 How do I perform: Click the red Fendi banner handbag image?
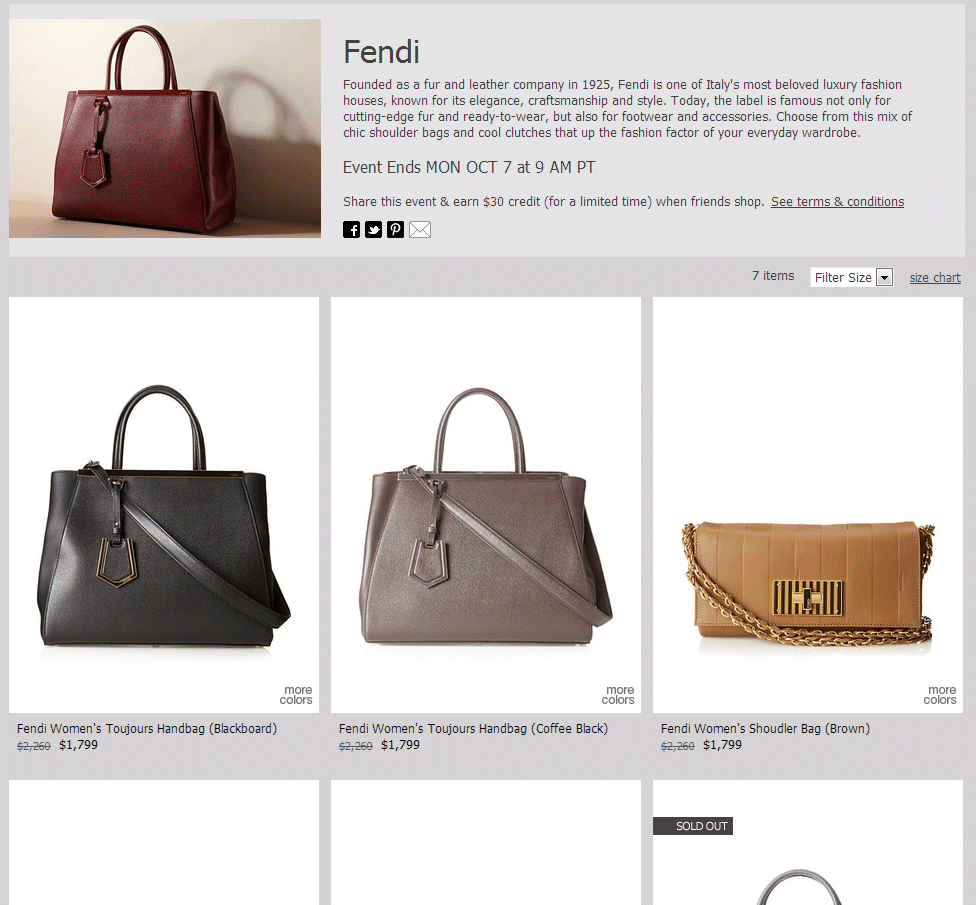(165, 128)
